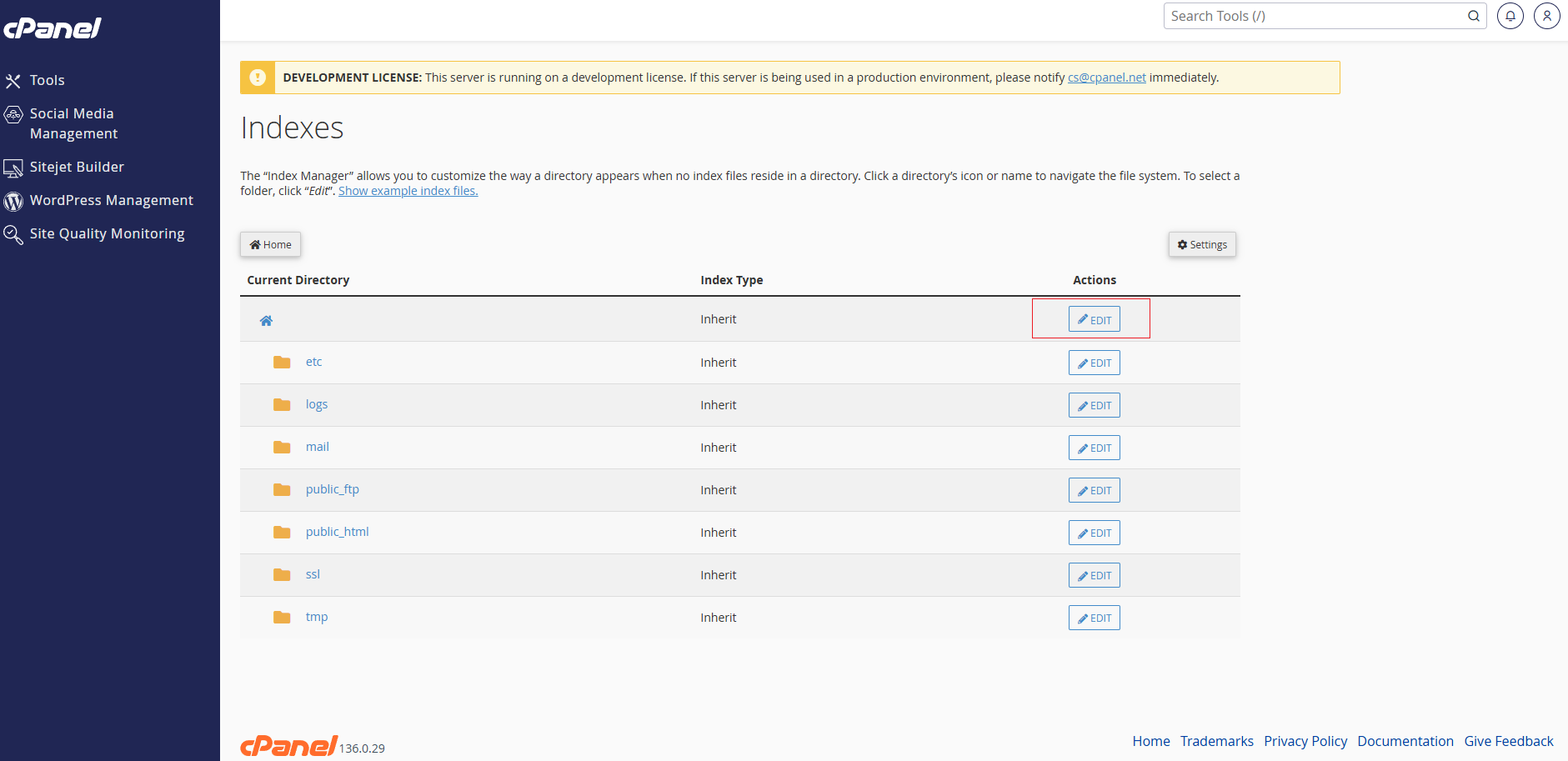Open Show example index files link
Image resolution: width=1568 pixels, height=761 pixels.
point(408,191)
